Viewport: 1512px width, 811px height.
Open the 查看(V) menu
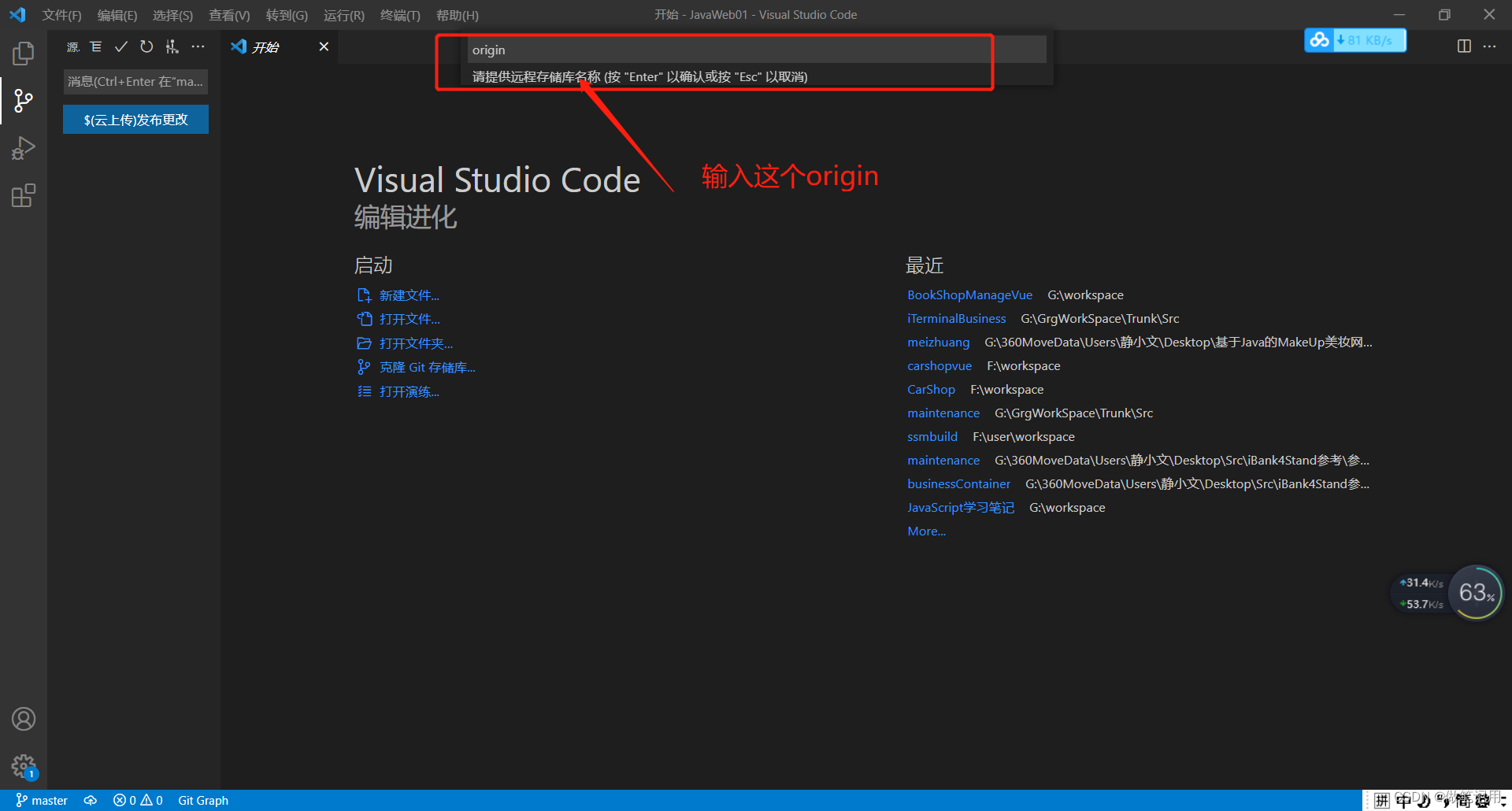[x=229, y=15]
